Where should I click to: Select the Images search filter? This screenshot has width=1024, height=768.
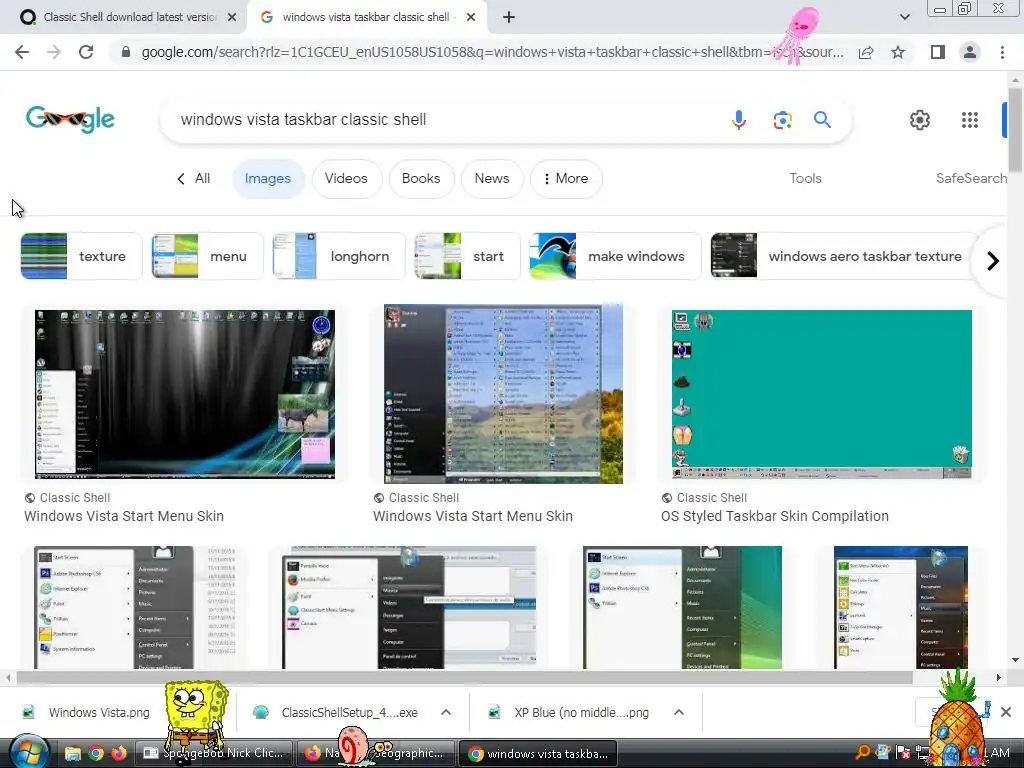(x=268, y=179)
